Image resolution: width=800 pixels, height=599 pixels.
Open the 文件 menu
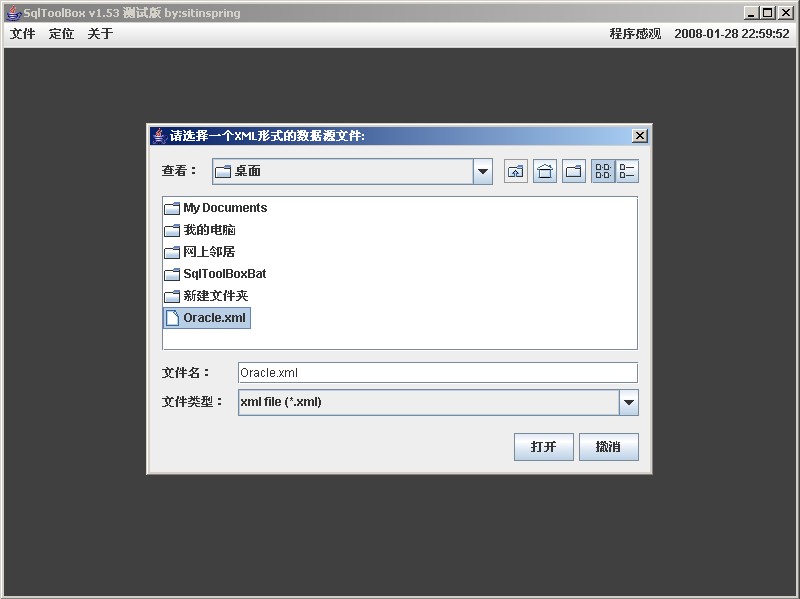point(22,34)
